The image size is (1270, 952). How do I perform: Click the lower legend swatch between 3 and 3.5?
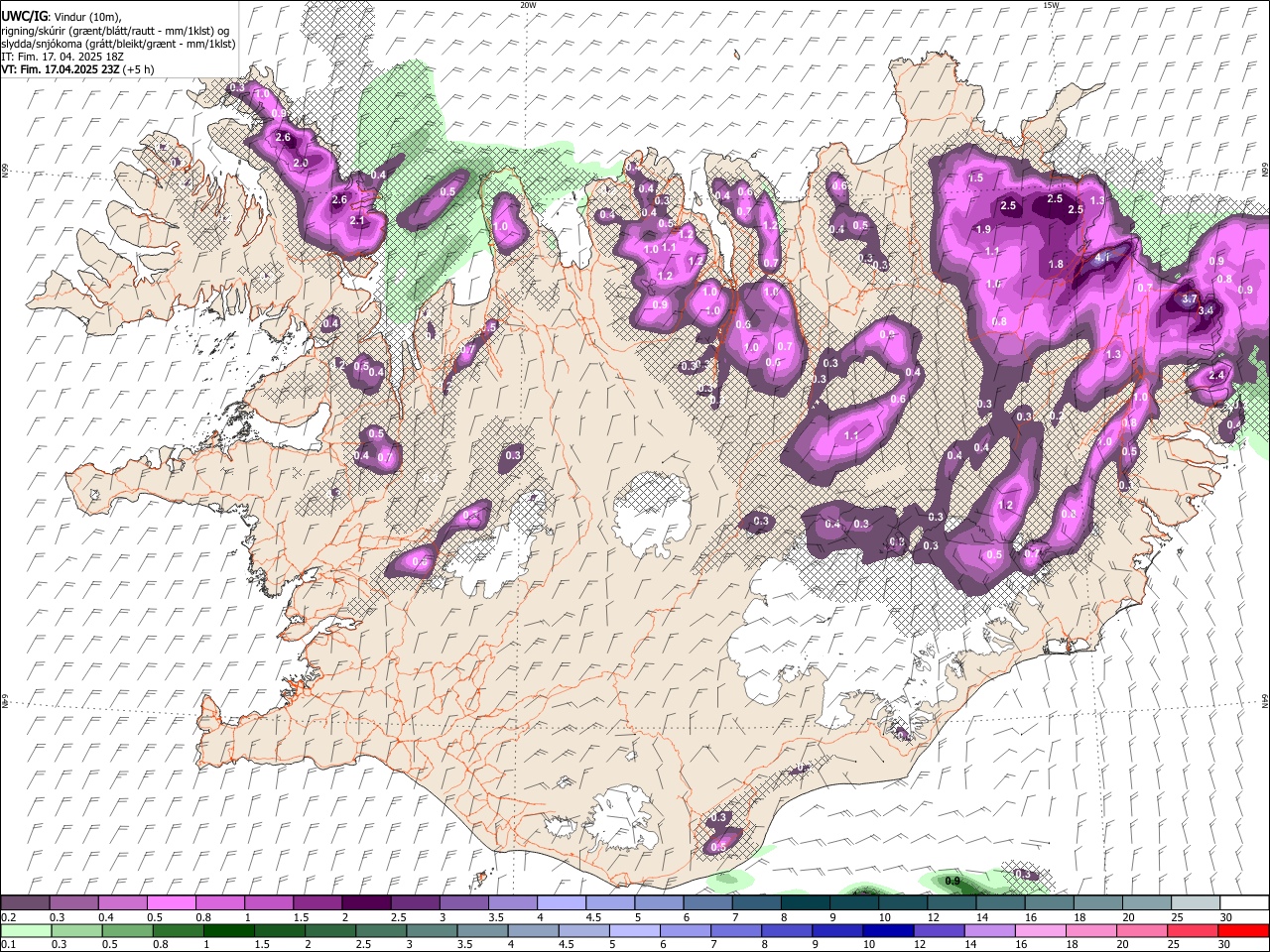[432, 930]
